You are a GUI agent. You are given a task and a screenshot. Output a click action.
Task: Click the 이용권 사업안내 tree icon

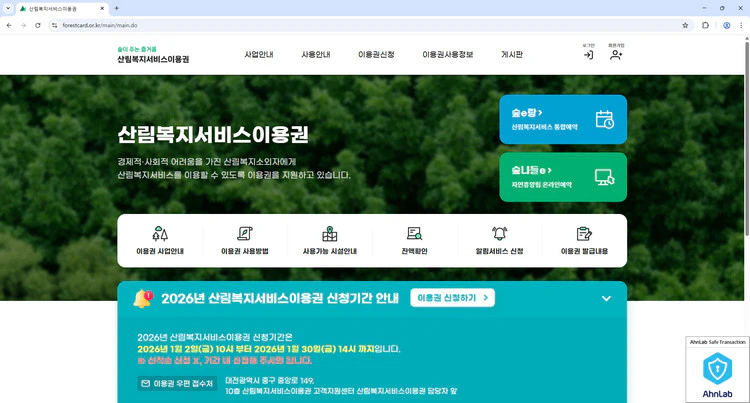click(x=159, y=234)
